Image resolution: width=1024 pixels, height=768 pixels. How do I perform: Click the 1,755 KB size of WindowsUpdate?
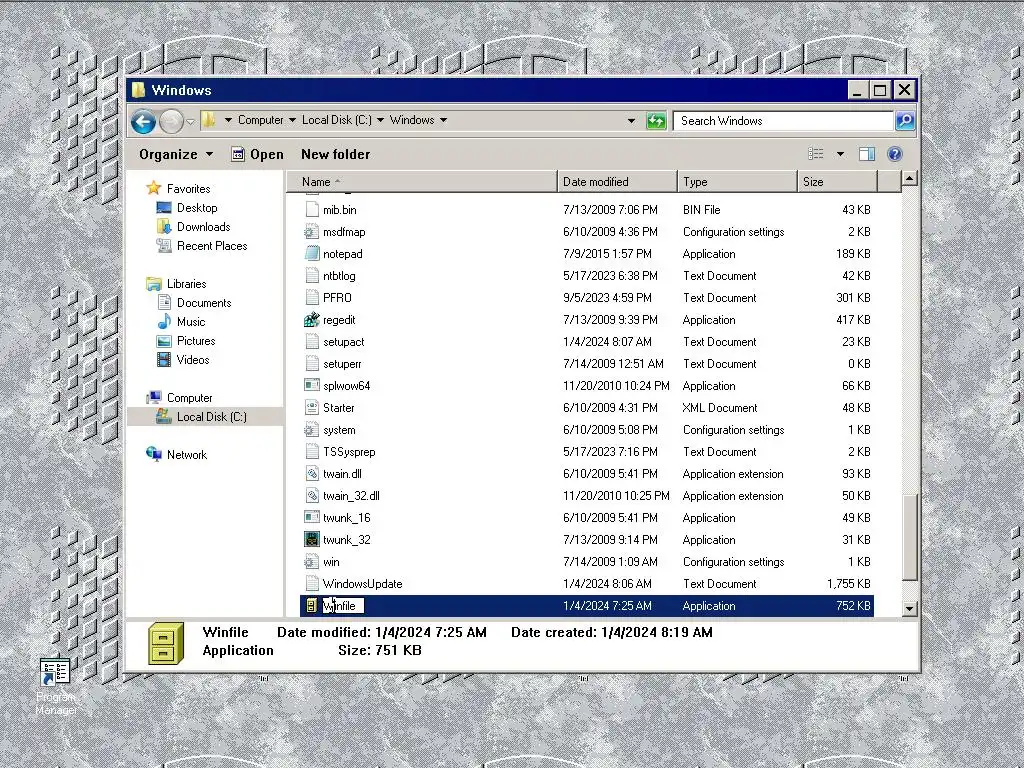(x=848, y=584)
